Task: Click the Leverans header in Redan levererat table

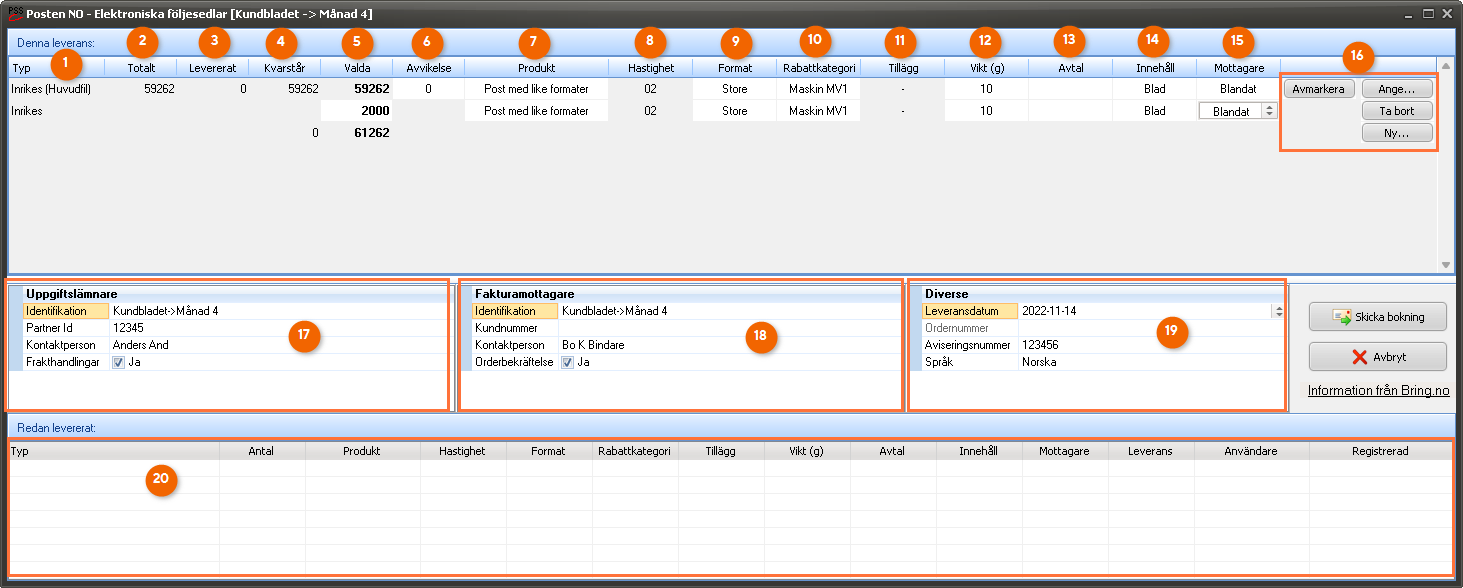Action: [1151, 451]
